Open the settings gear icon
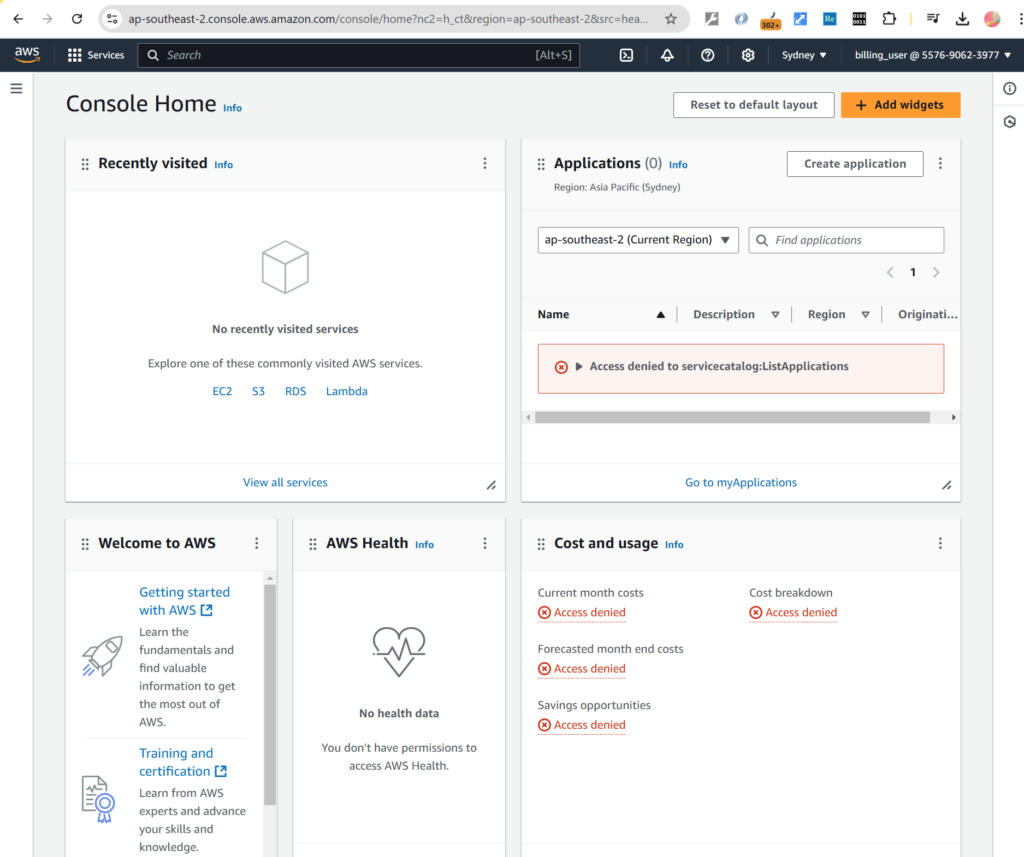 pyautogui.click(x=748, y=55)
